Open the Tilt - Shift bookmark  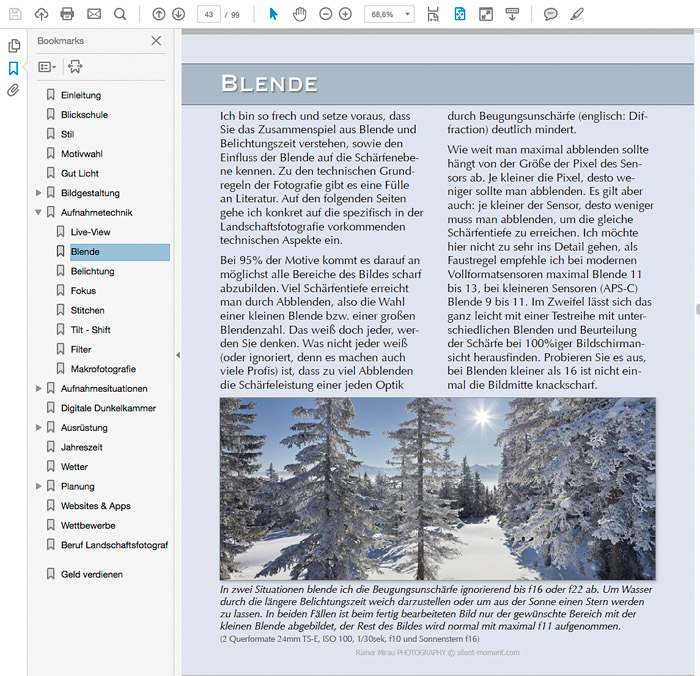91,330
